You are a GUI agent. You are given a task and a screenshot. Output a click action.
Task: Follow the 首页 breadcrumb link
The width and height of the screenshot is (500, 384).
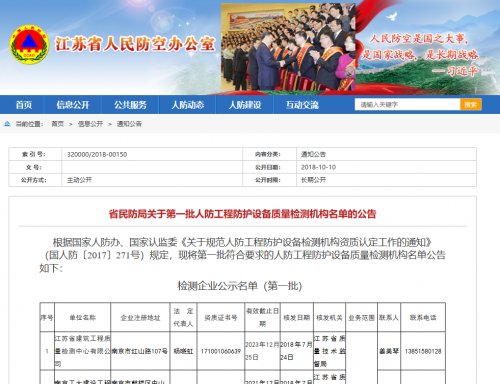(57, 124)
